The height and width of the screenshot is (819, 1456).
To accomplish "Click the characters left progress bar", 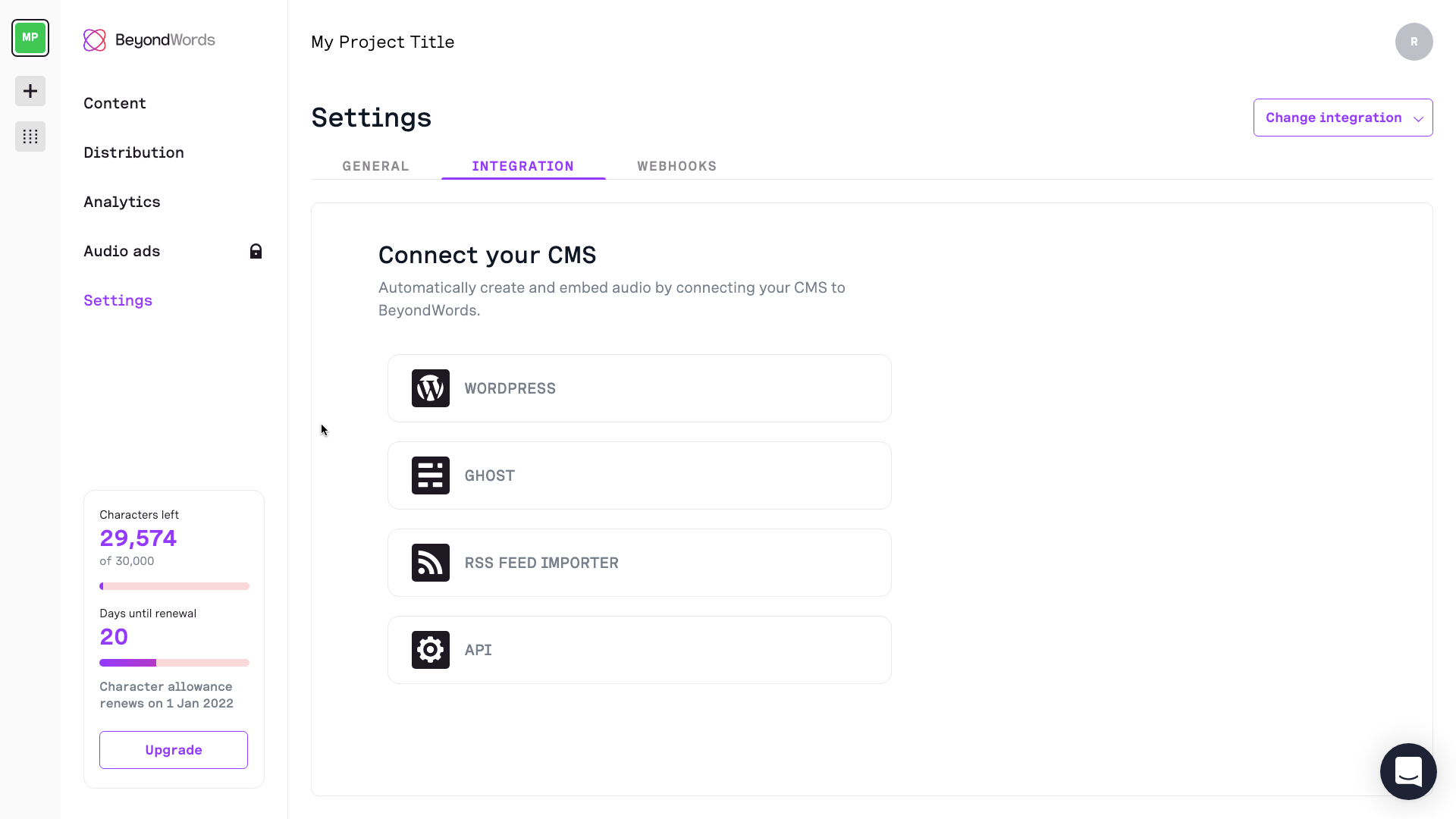I will [x=174, y=586].
